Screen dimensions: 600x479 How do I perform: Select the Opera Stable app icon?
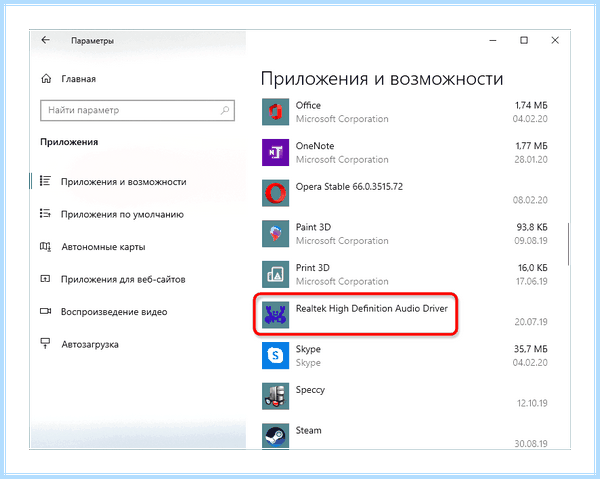275,193
